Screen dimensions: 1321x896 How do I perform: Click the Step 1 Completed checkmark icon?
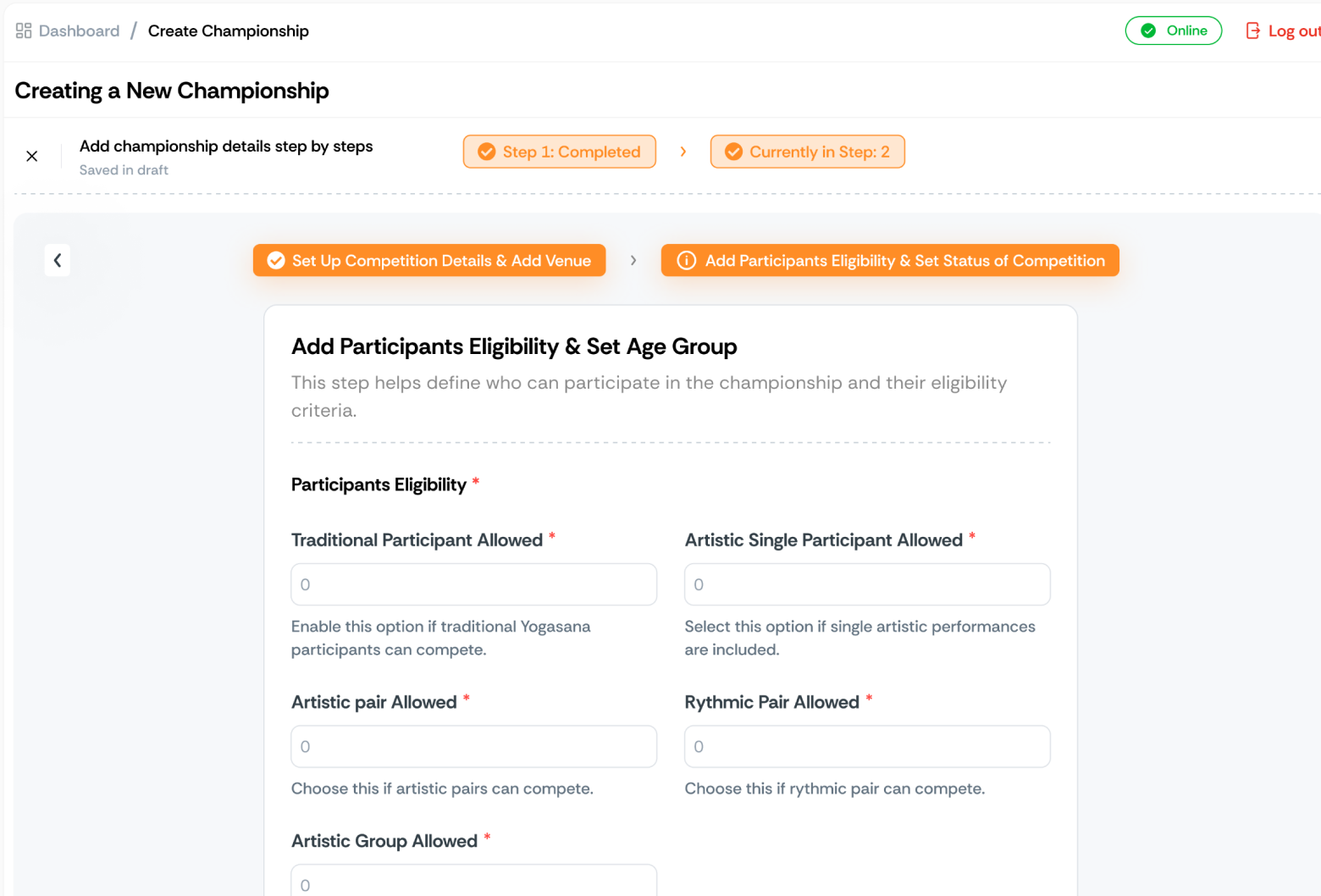(487, 152)
